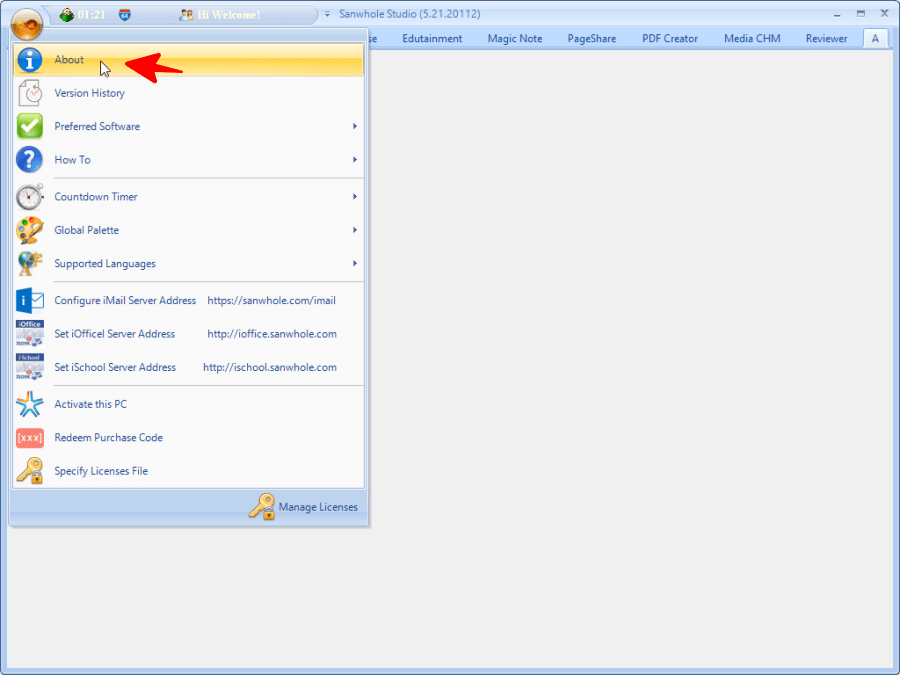Click the iSchool server icon

tap(29, 367)
